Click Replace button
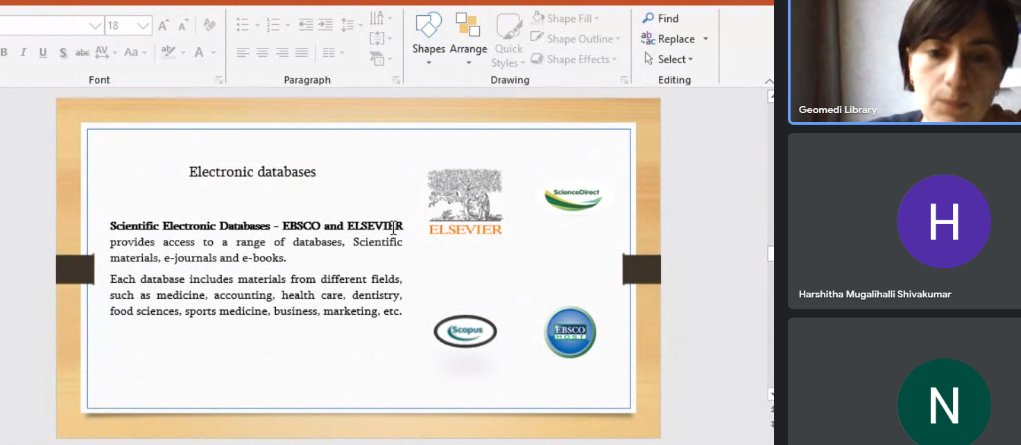 point(669,38)
